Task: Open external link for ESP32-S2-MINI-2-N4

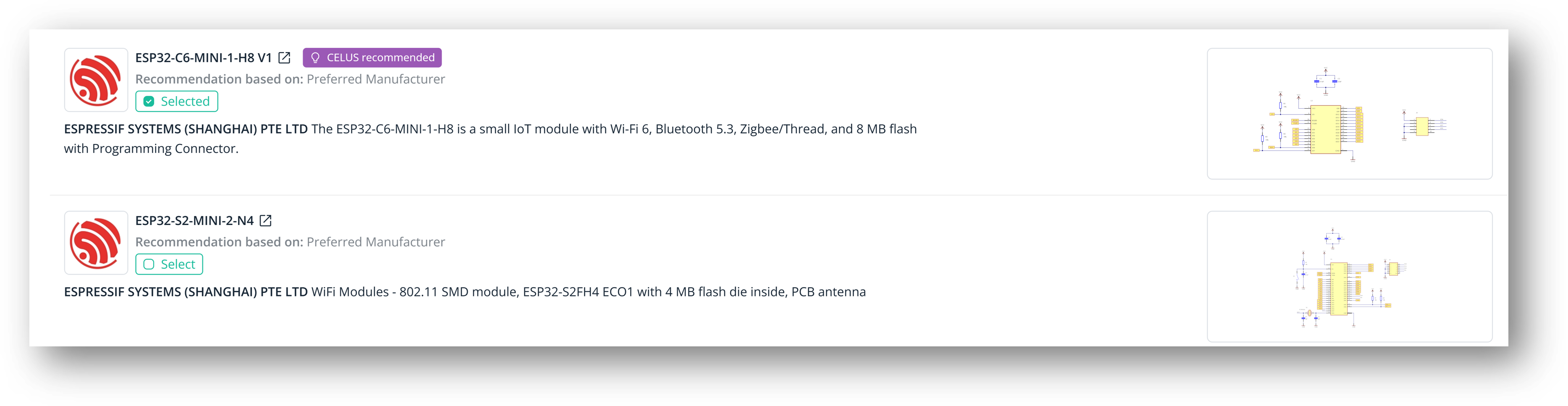Action: (265, 221)
